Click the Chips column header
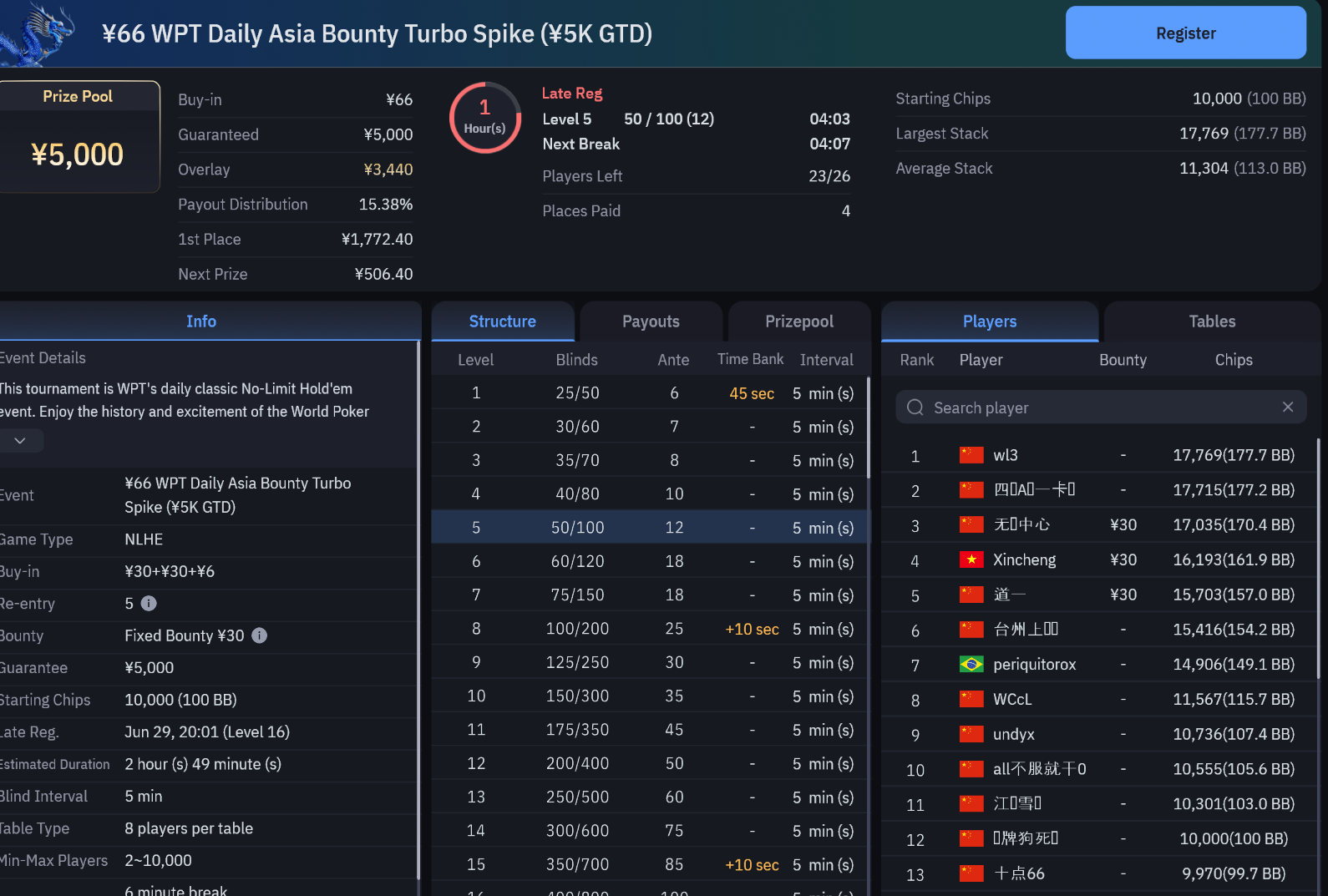 pyautogui.click(x=1233, y=360)
